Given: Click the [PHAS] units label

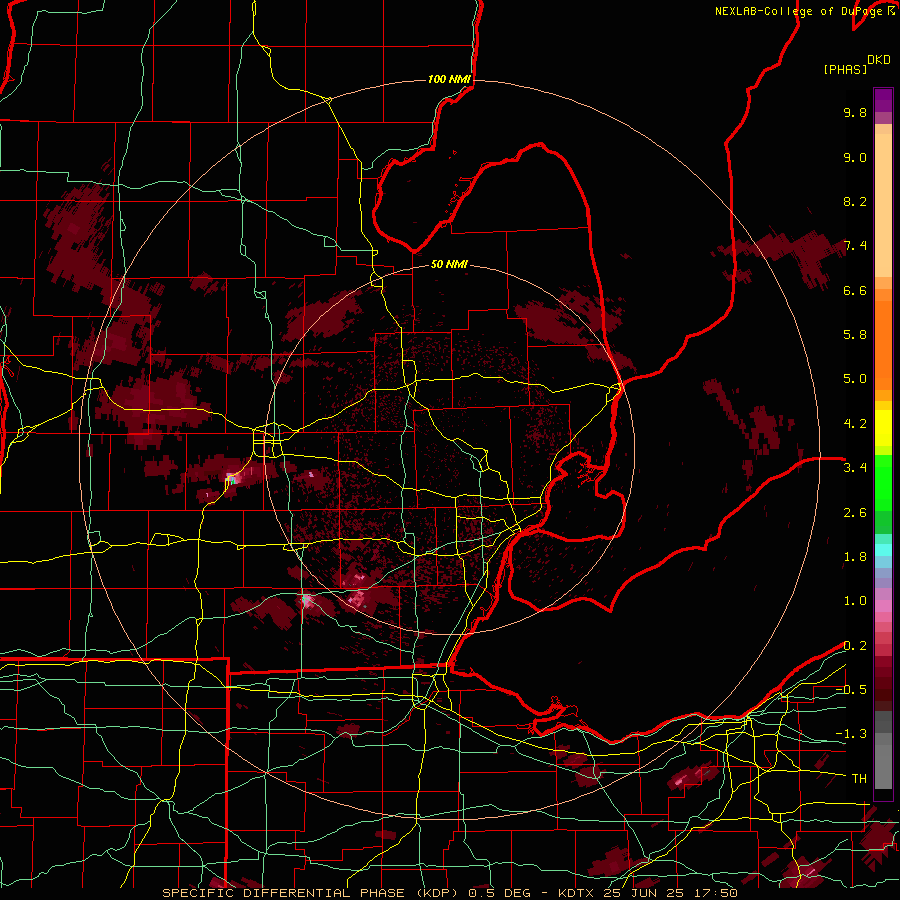Looking at the screenshot, I should coord(845,69).
